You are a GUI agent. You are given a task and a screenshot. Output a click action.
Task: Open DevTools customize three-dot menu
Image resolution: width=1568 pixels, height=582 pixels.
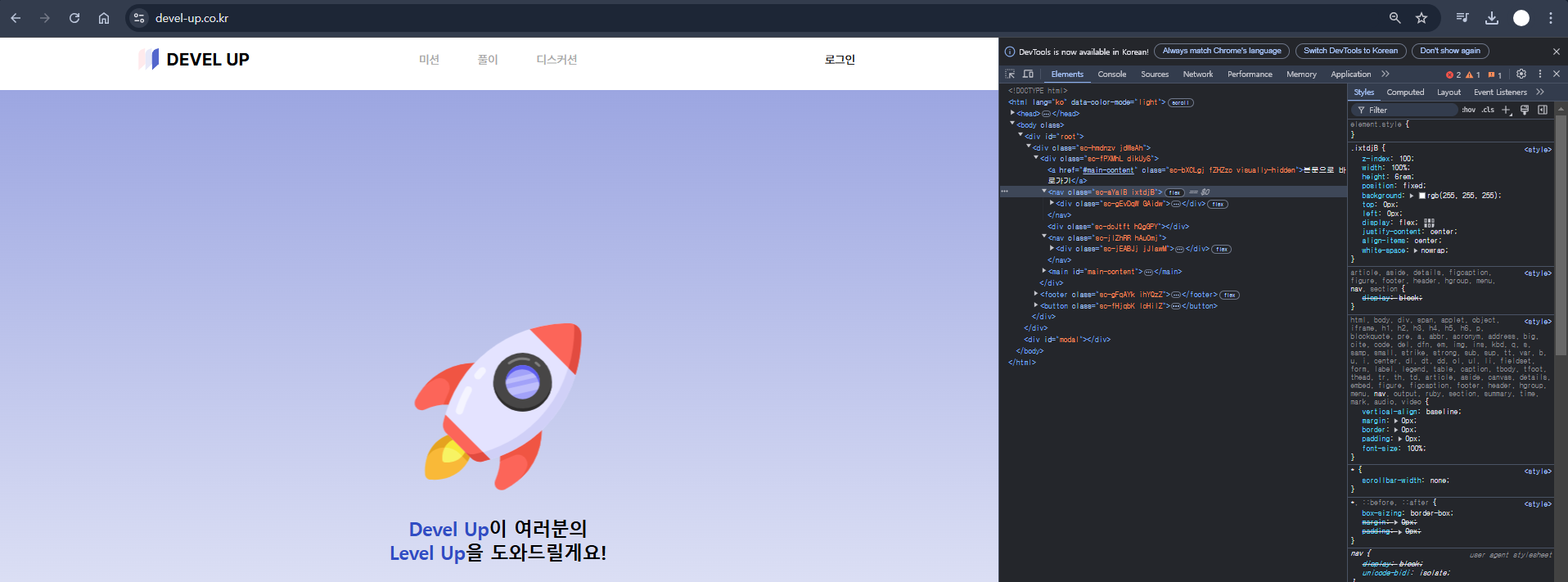[1540, 74]
